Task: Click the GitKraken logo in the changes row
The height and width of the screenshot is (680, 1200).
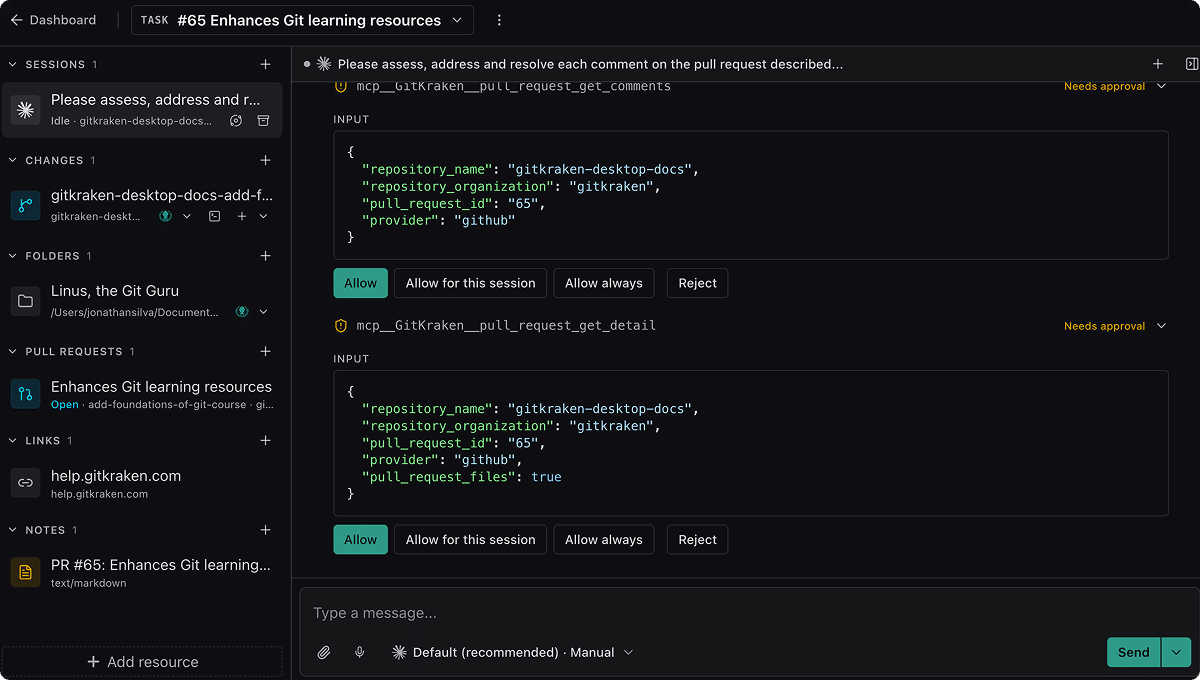Action: [x=165, y=216]
